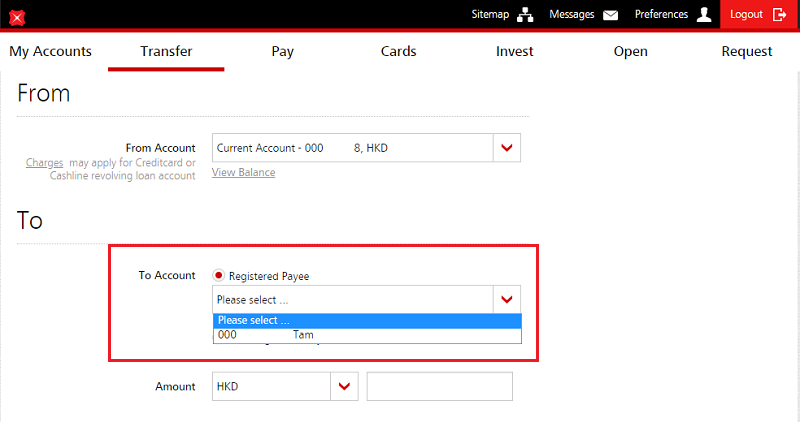Switch to the Pay tab
Image resolution: width=800 pixels, height=422 pixels.
pos(282,51)
